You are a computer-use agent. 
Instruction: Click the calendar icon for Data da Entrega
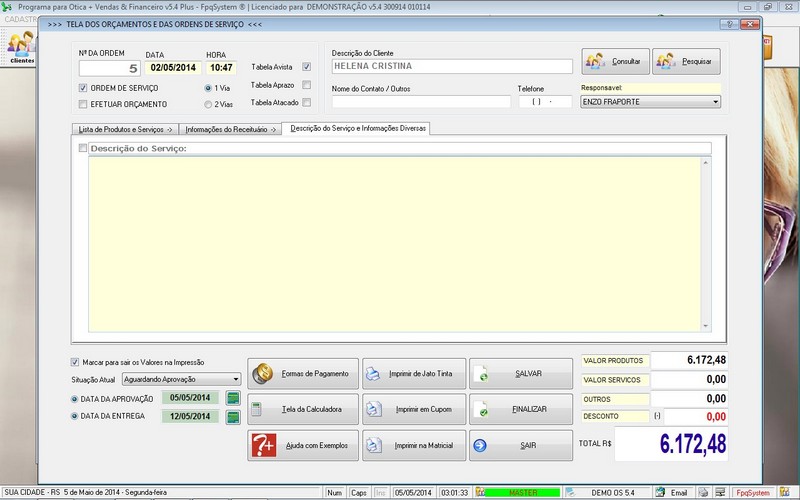coord(233,416)
